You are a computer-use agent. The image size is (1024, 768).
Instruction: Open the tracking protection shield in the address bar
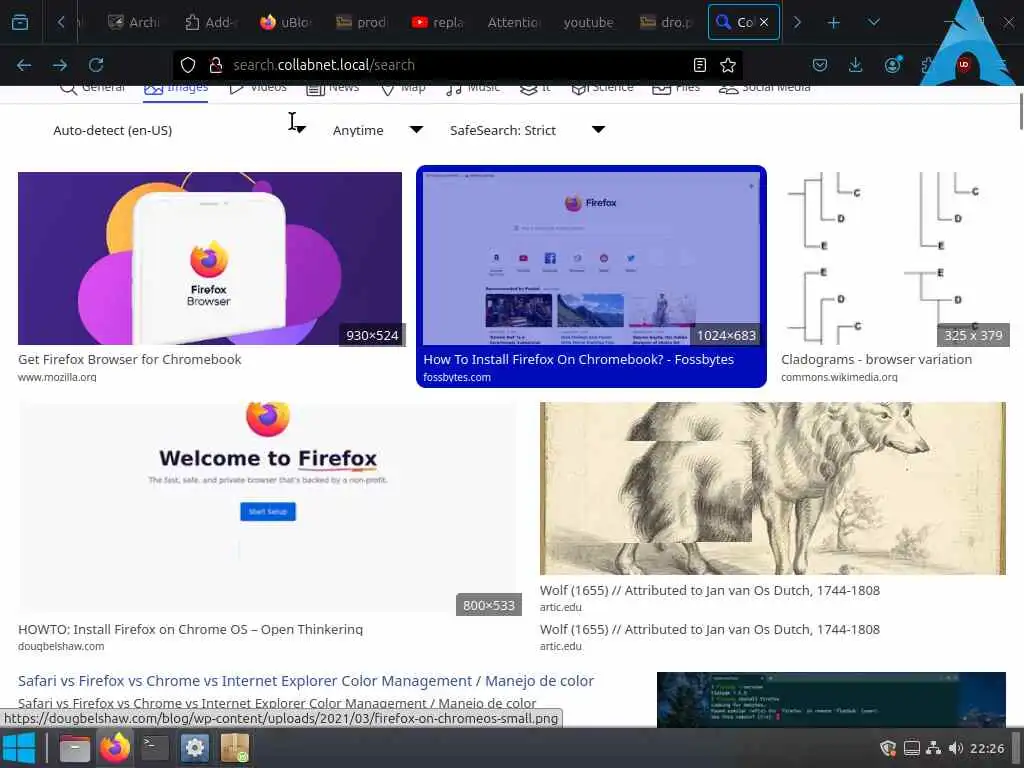(x=188, y=65)
